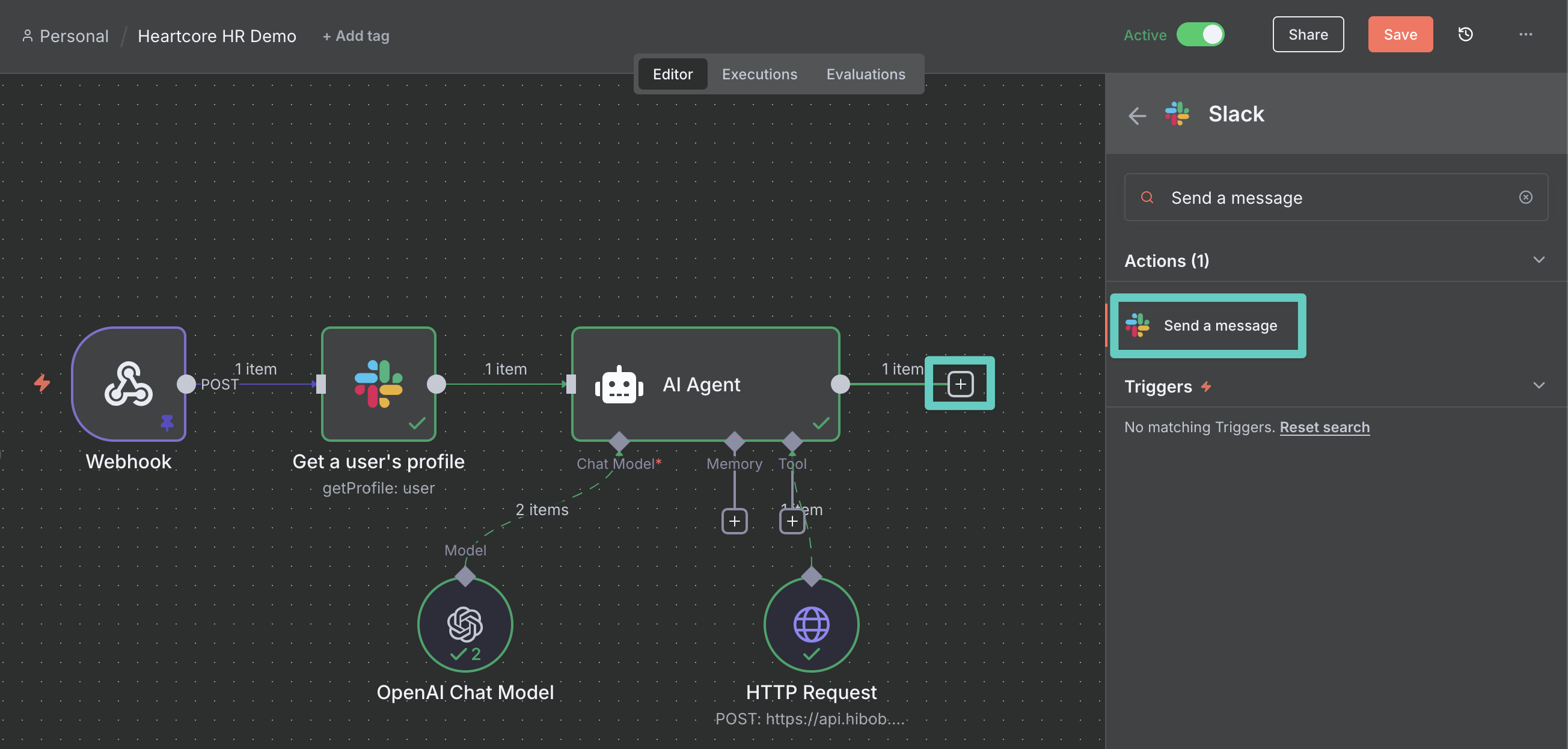The height and width of the screenshot is (749, 1568).
Task: Click plus after AI Agent output
Action: coord(960,384)
